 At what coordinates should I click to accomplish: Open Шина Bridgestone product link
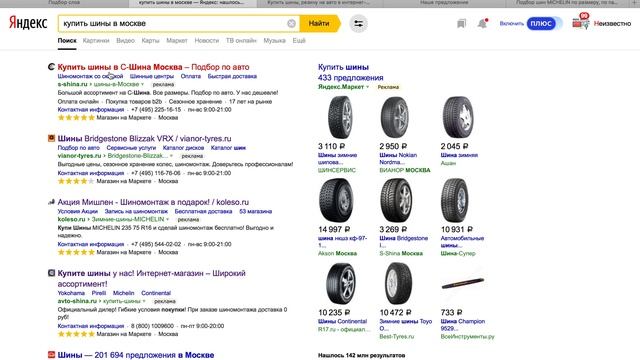[404, 242]
